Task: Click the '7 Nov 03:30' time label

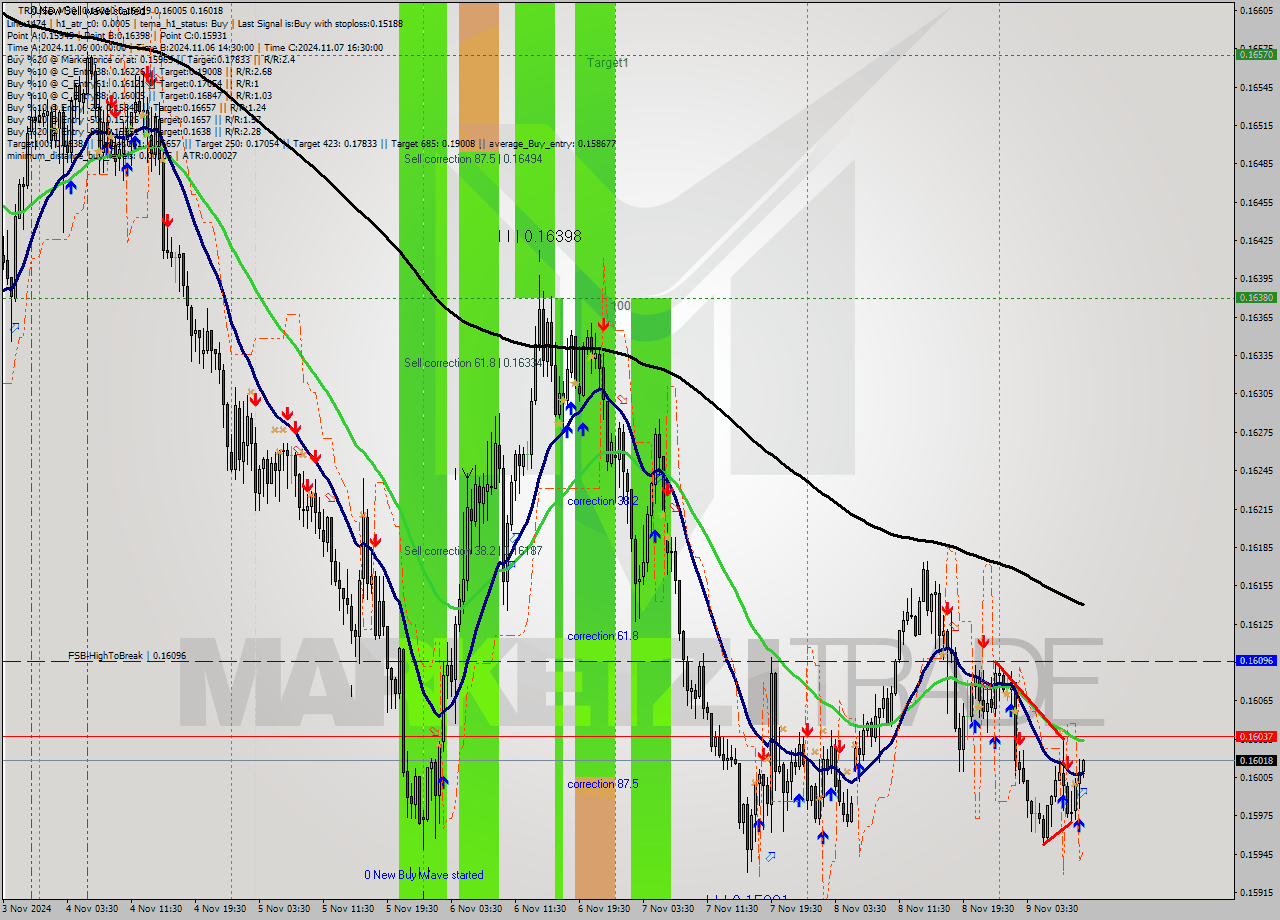Action: coord(668,909)
